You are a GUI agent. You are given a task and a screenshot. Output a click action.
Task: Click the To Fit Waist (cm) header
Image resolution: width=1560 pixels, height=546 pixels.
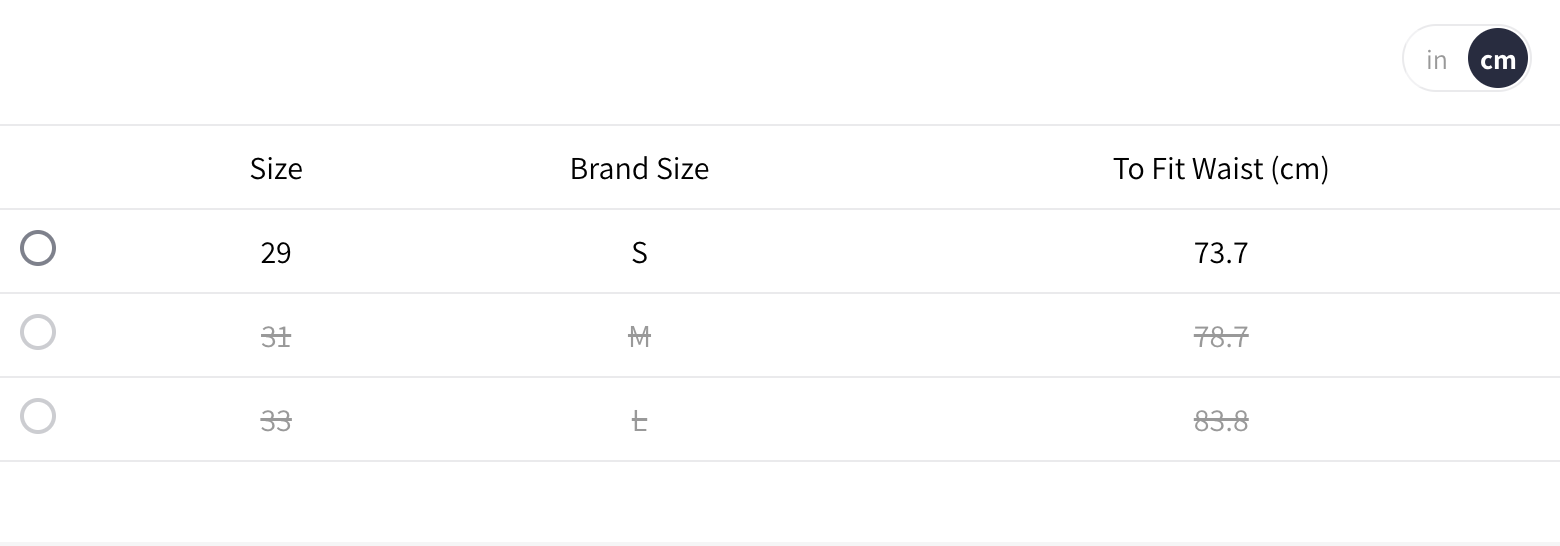(x=1220, y=168)
